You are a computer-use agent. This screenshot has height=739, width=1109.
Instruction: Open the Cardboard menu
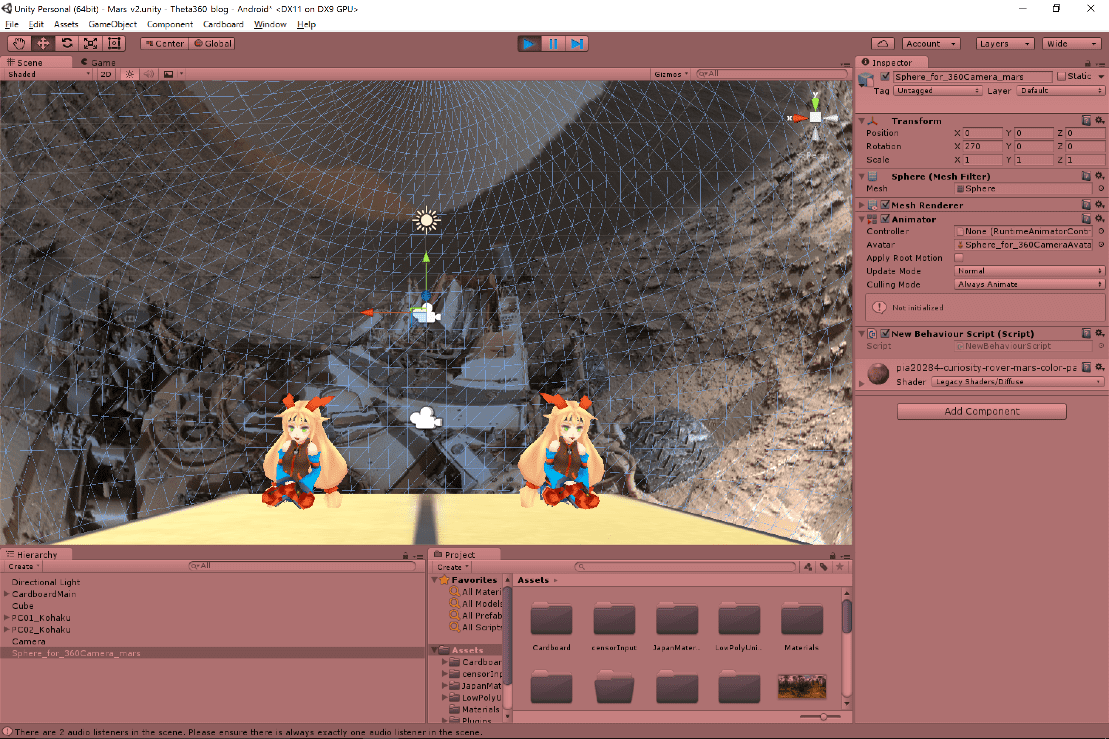[x=223, y=24]
